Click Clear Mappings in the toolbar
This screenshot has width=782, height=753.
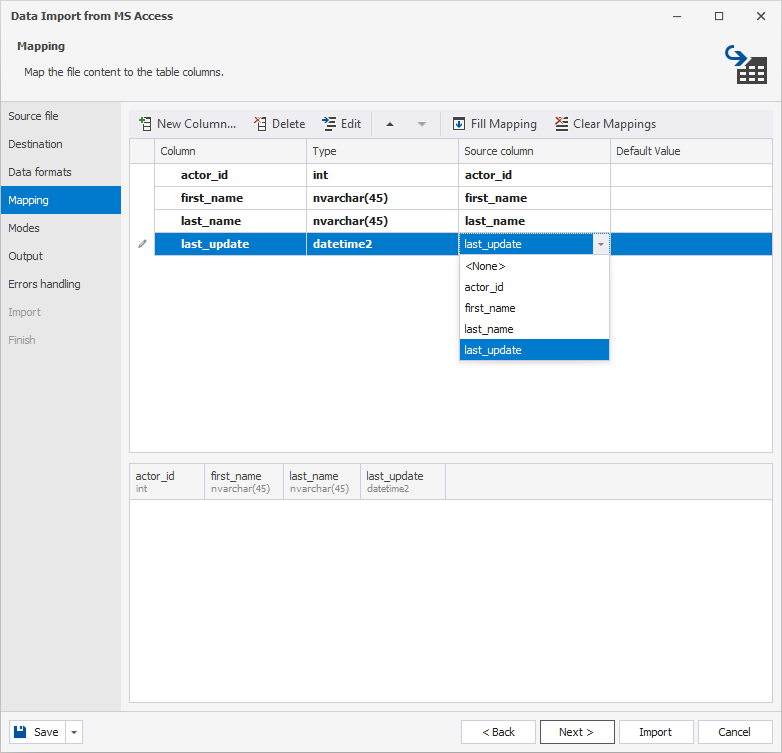(605, 124)
